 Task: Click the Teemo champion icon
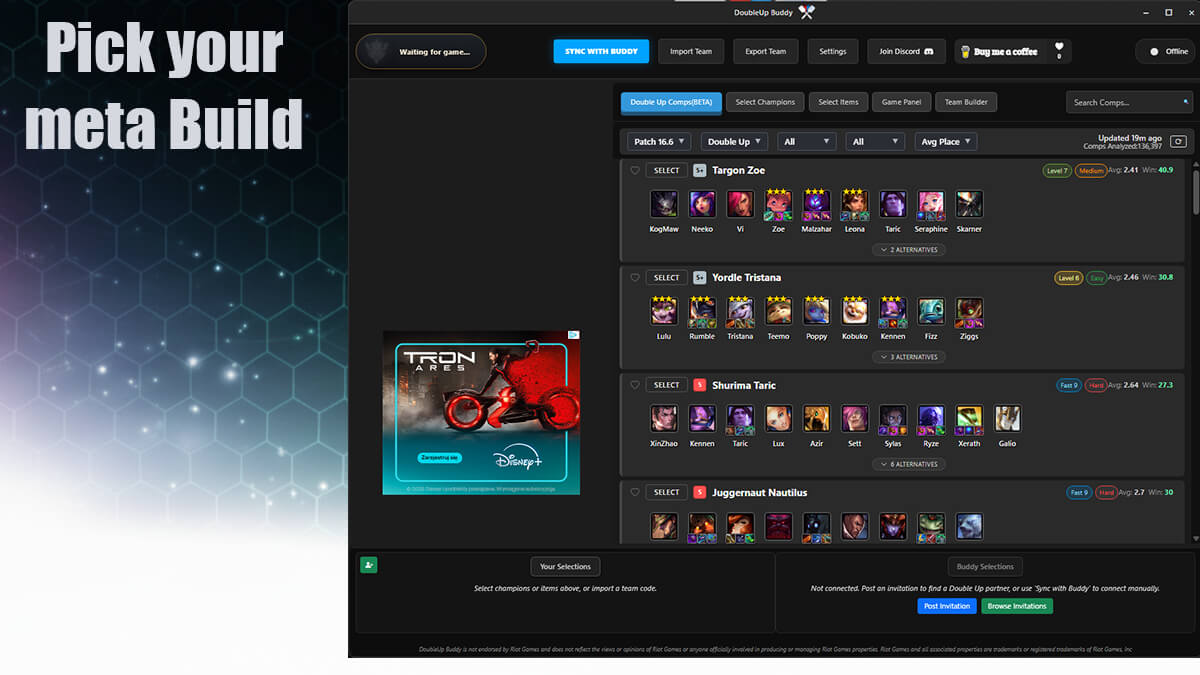(778, 312)
